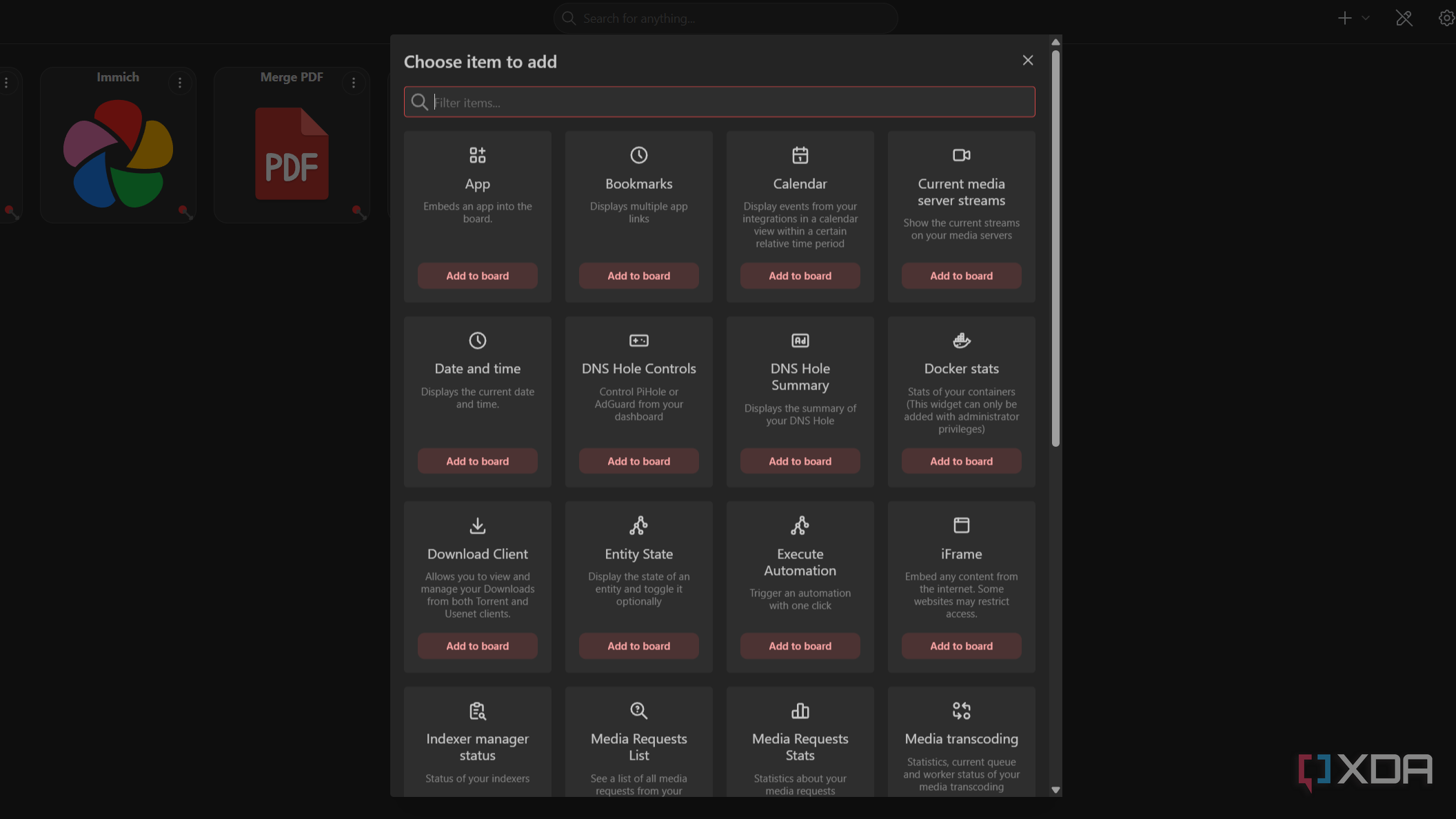Click the Date and time clock icon
1456x819 pixels.
pos(477,341)
